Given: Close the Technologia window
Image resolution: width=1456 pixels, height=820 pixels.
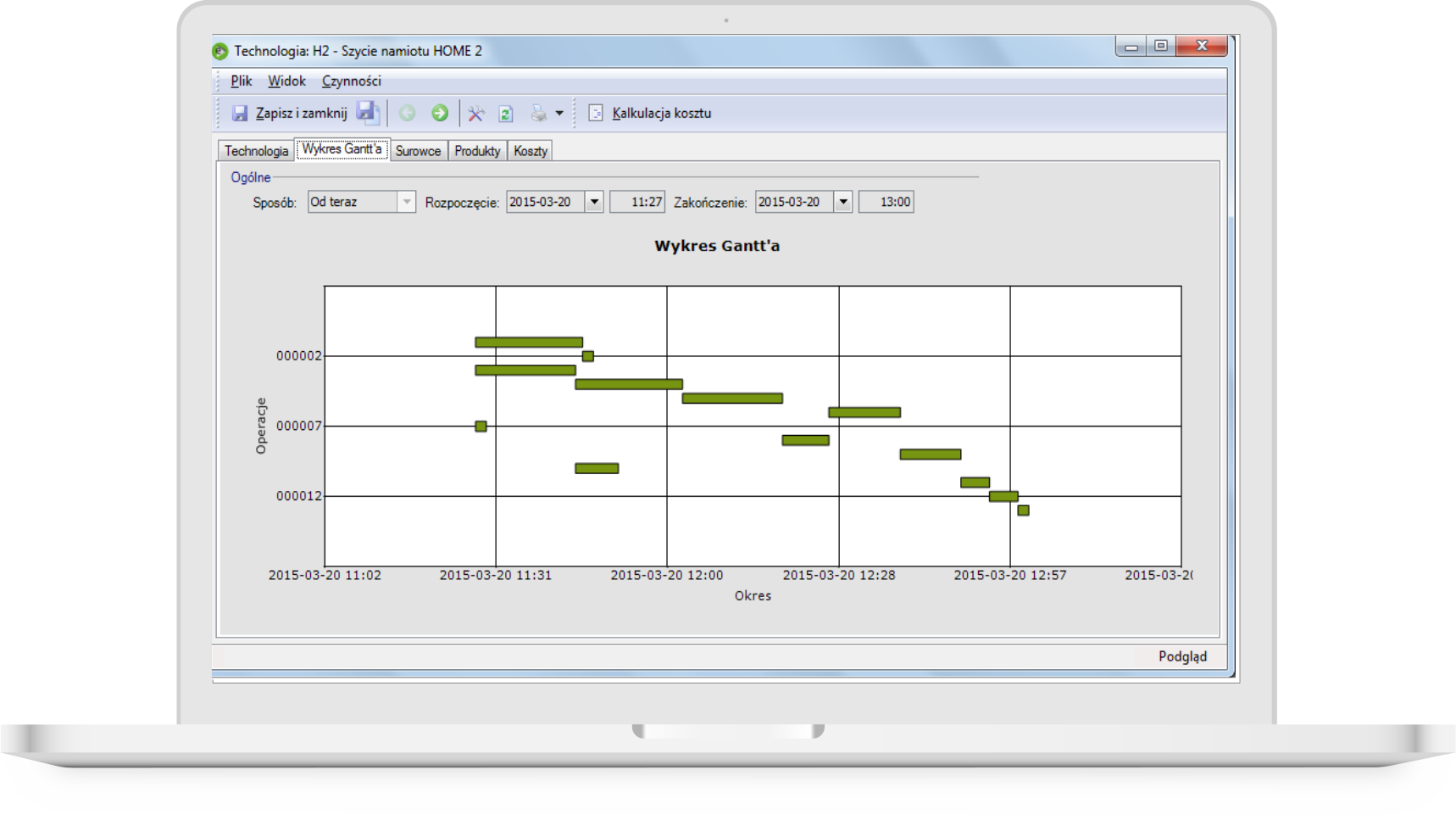Looking at the screenshot, I should click(1202, 47).
